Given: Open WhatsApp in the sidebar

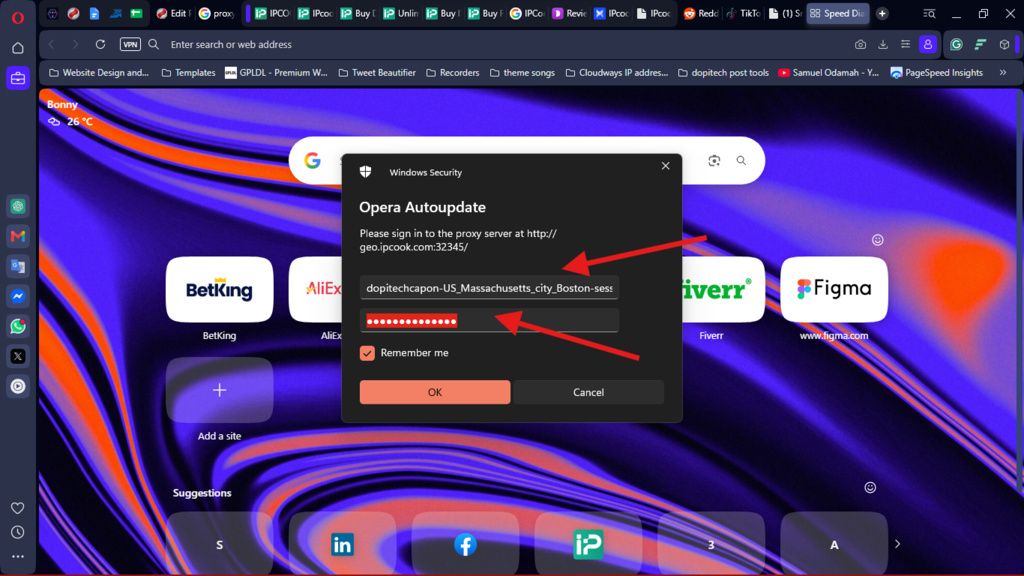Looking at the screenshot, I should click(18, 327).
